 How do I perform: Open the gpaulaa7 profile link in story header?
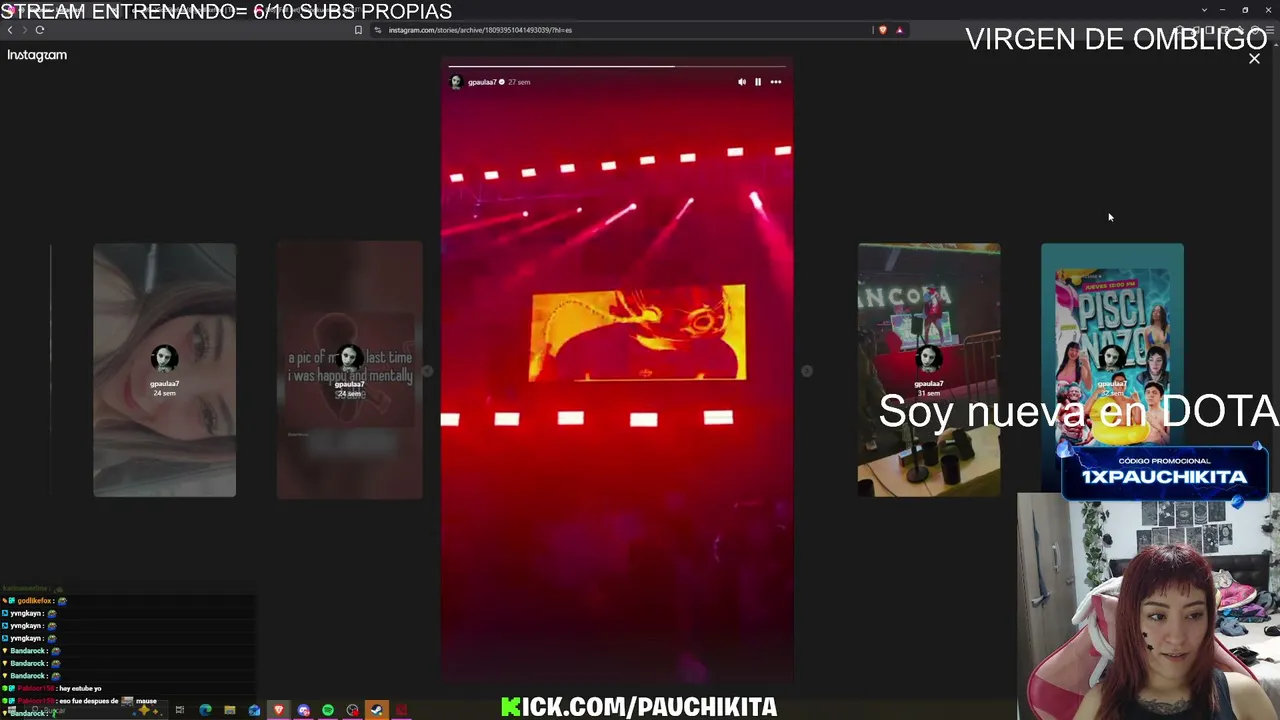(482, 82)
